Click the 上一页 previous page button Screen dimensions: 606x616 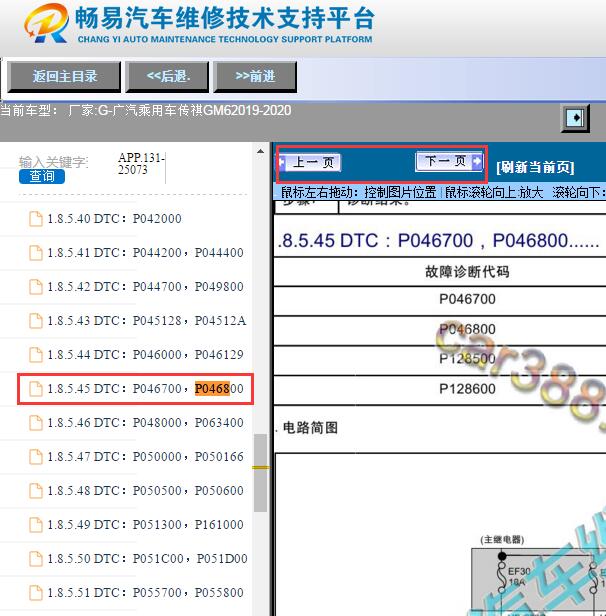[x=310, y=162]
